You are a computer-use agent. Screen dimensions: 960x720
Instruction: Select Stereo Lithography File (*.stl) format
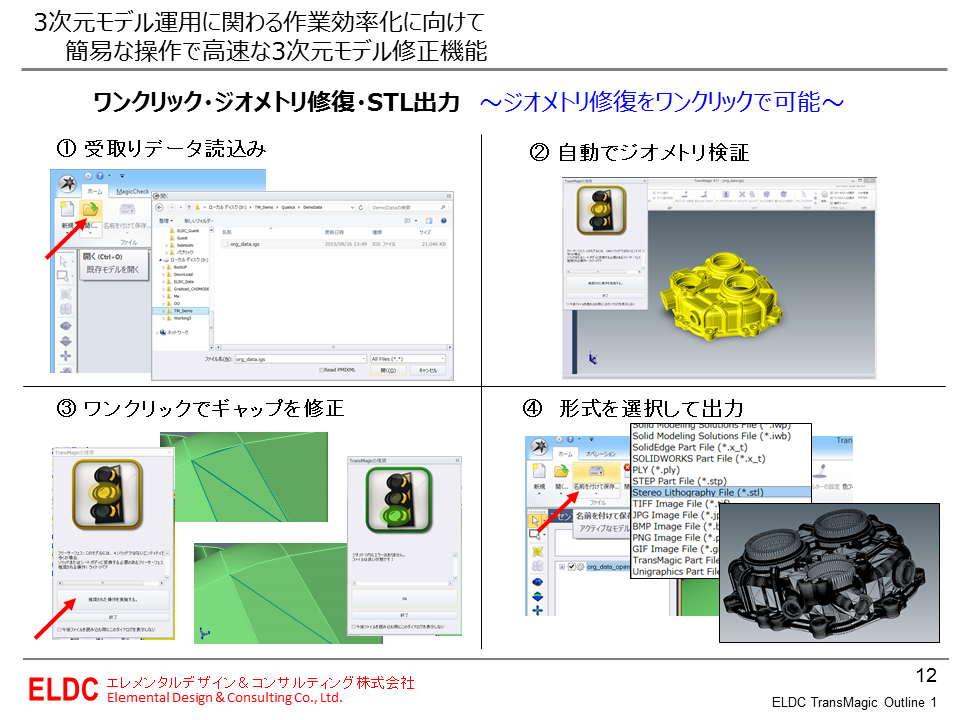point(721,492)
